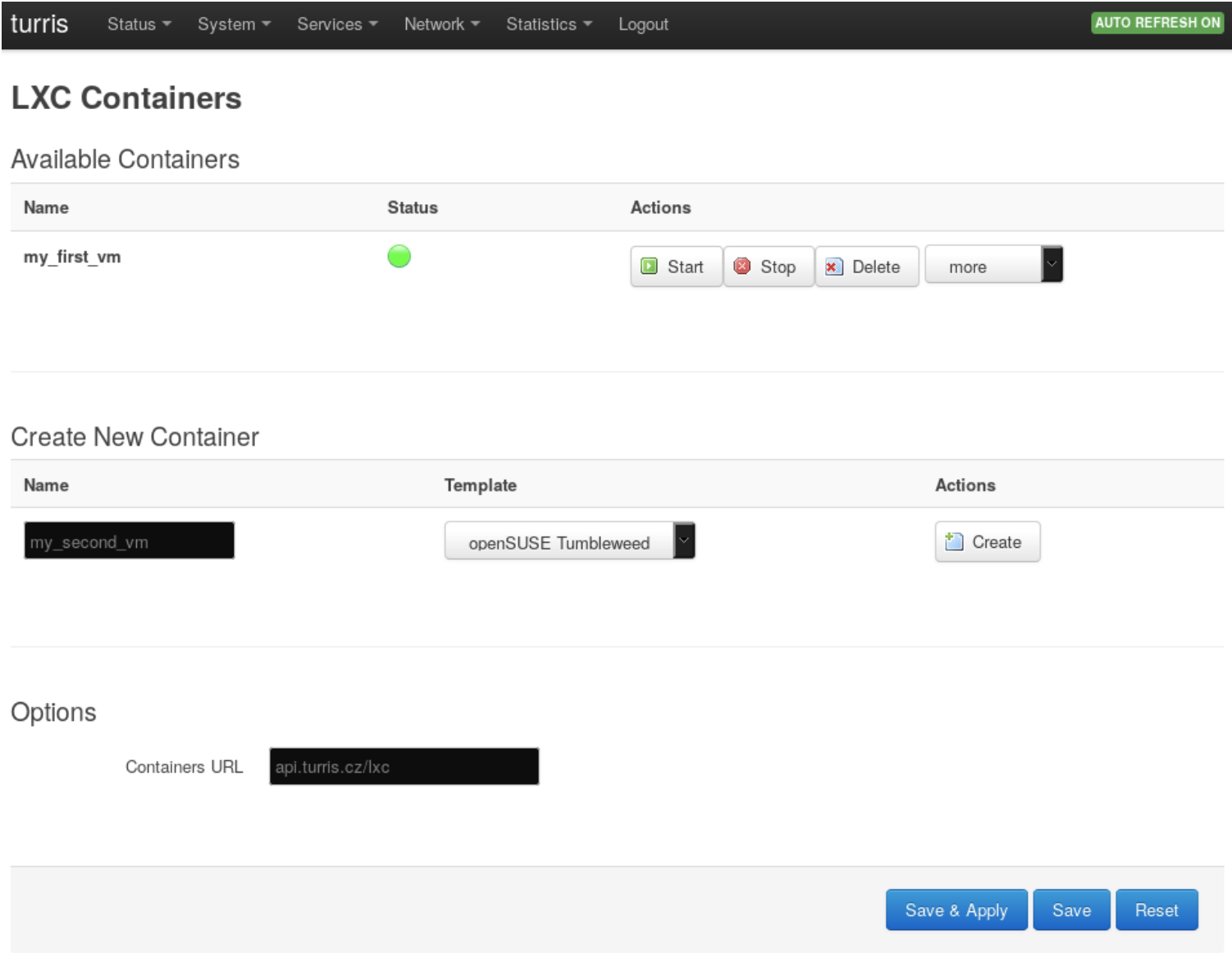Screen dimensions: 1232x953
Task: Click the green status indicator circle
Action: 399,257
